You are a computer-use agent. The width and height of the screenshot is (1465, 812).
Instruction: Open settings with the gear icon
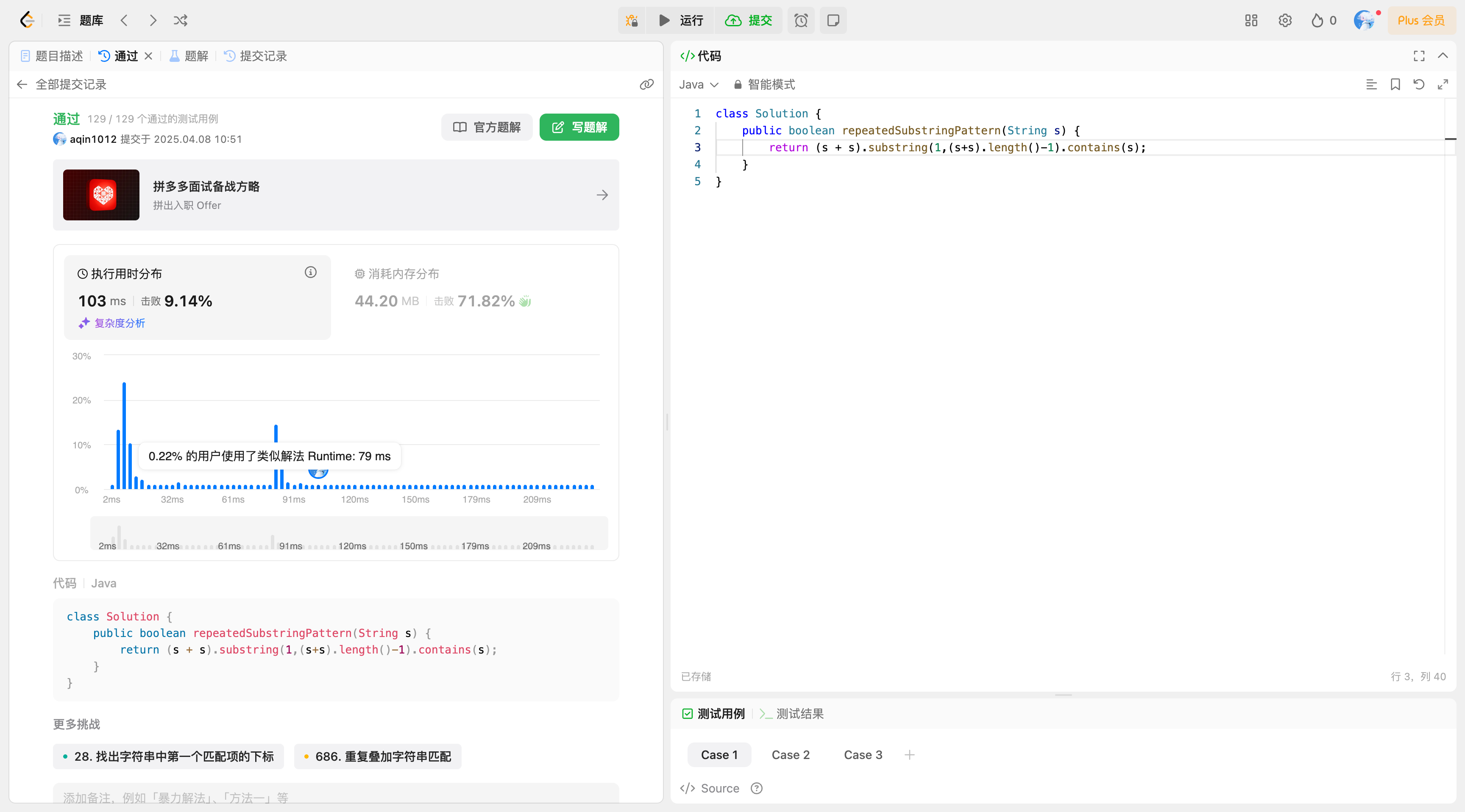[x=1285, y=20]
